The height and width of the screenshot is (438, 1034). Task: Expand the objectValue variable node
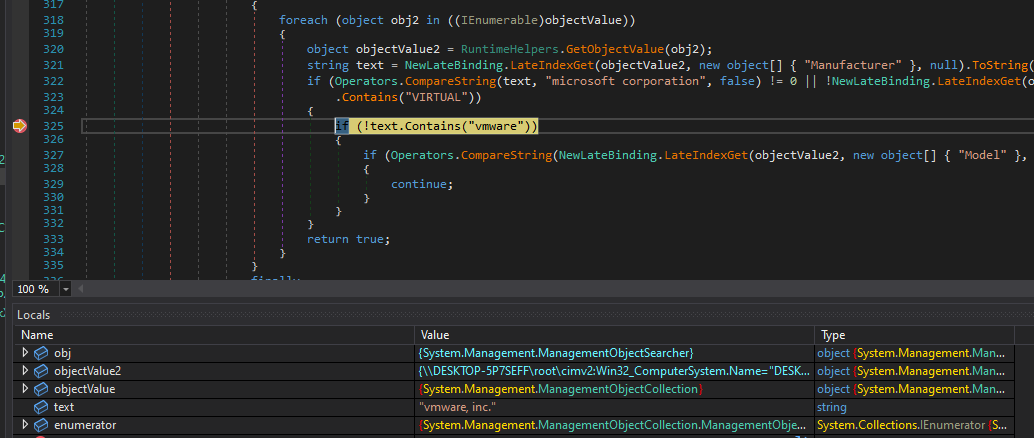click(25, 389)
